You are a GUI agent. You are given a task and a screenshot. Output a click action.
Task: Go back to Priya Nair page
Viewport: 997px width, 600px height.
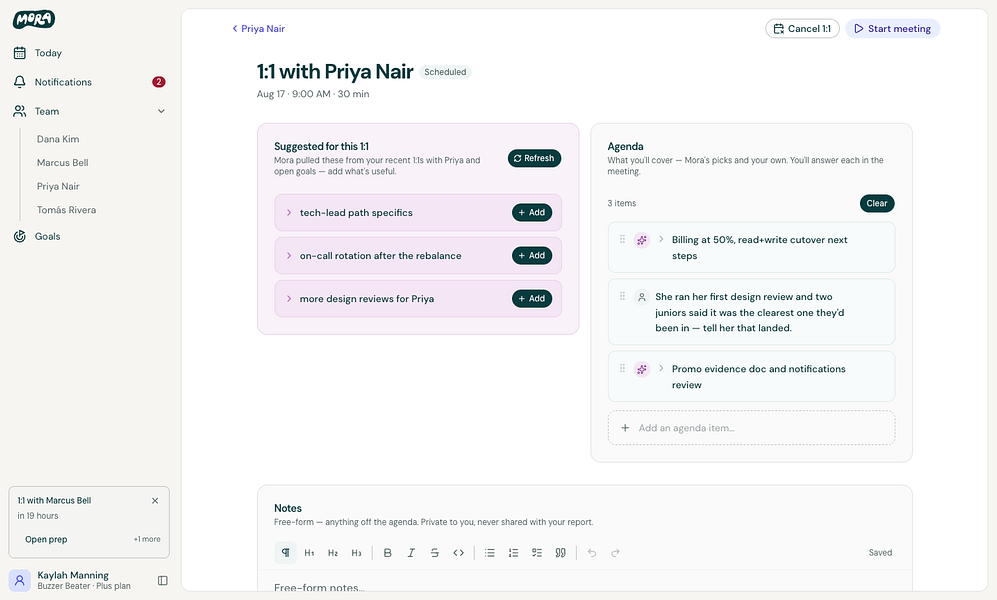(258, 29)
